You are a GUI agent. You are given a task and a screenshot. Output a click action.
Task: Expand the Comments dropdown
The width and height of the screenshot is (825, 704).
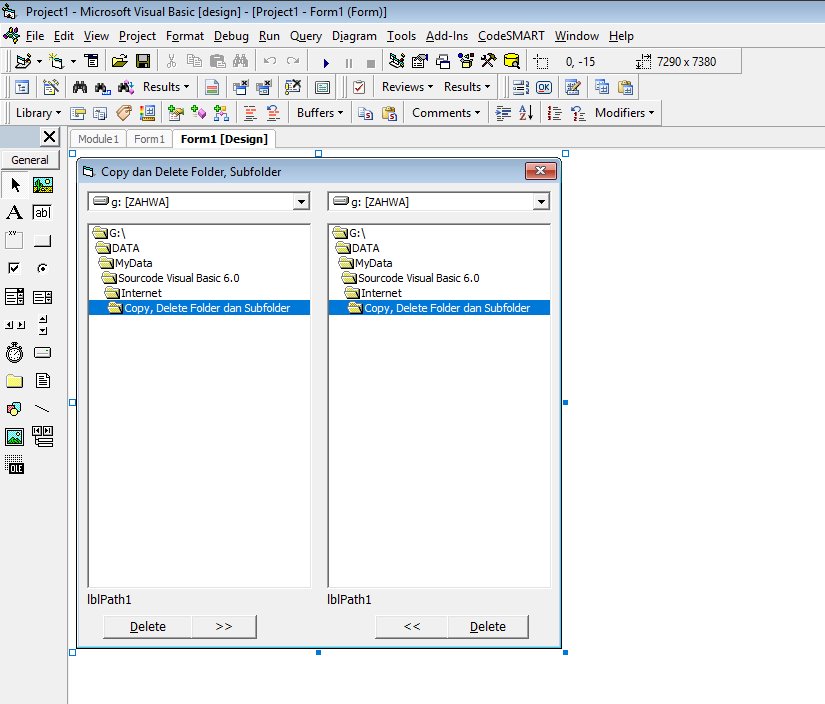point(446,113)
